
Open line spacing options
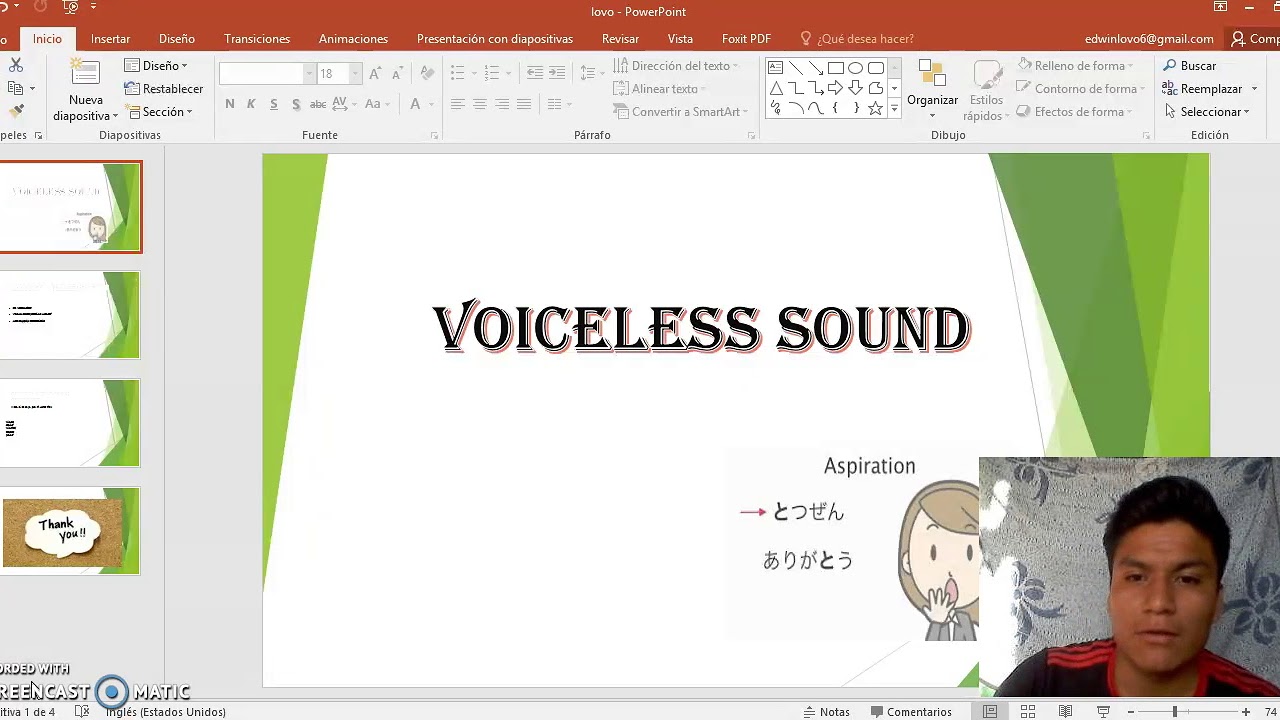coord(591,73)
